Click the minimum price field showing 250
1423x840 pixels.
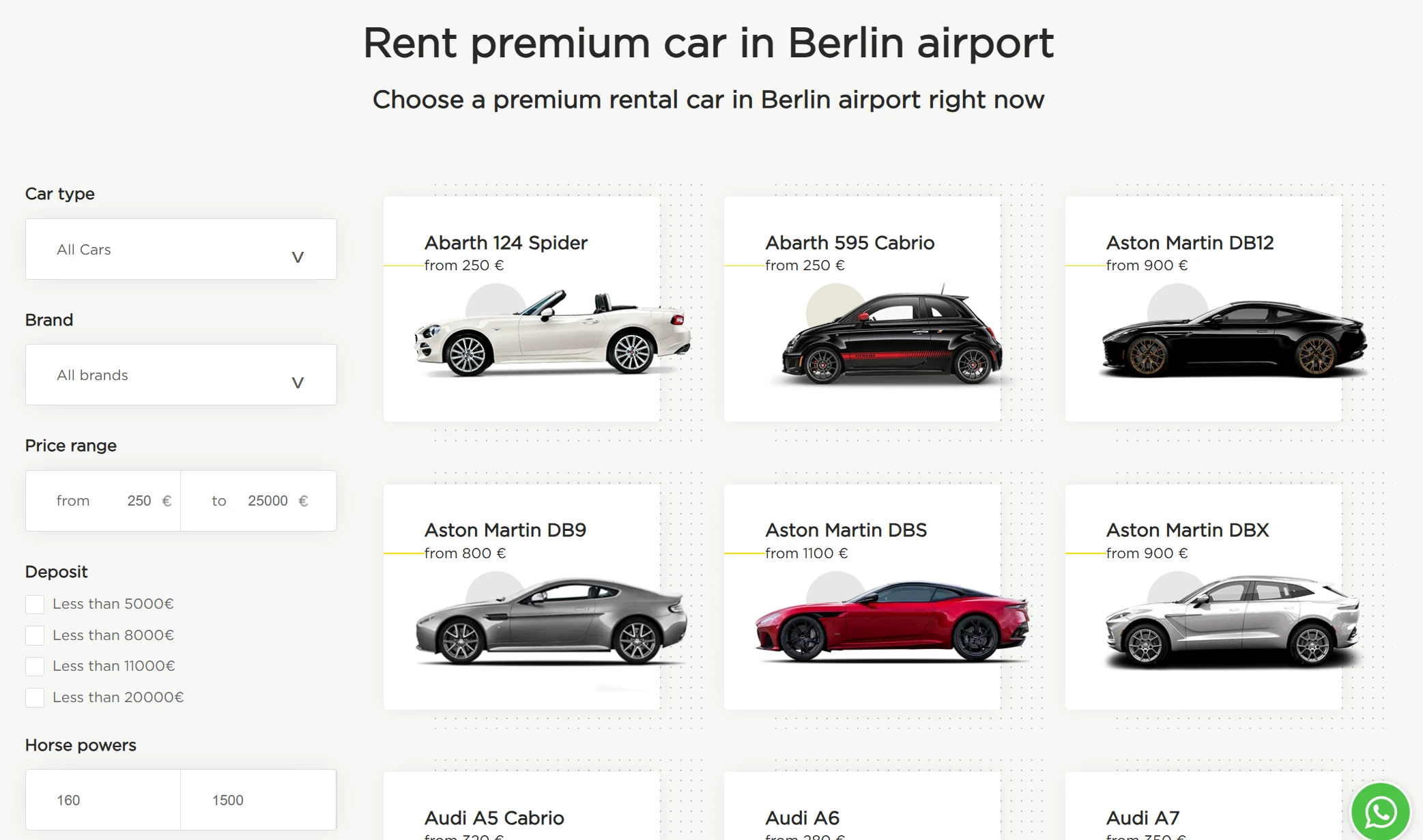point(139,501)
